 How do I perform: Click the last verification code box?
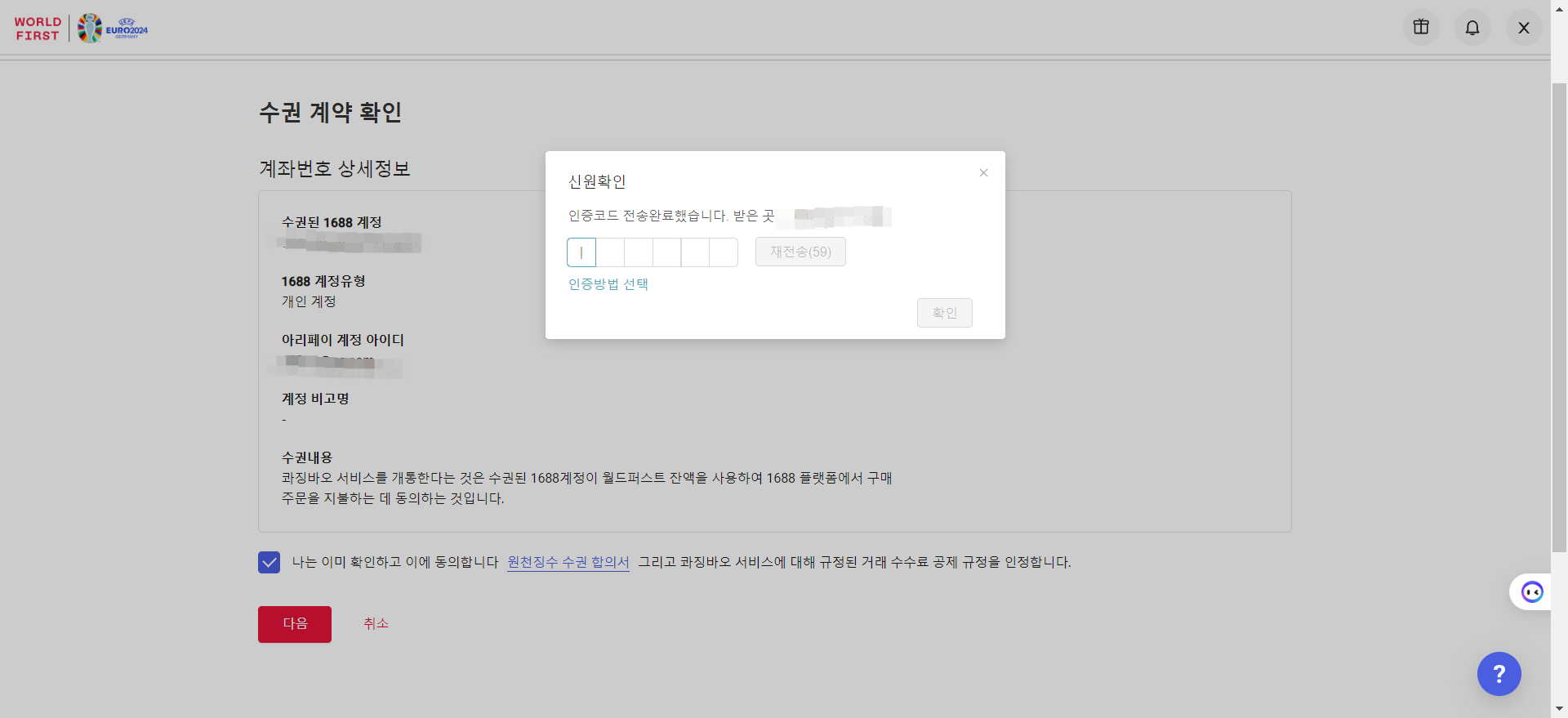(x=724, y=252)
